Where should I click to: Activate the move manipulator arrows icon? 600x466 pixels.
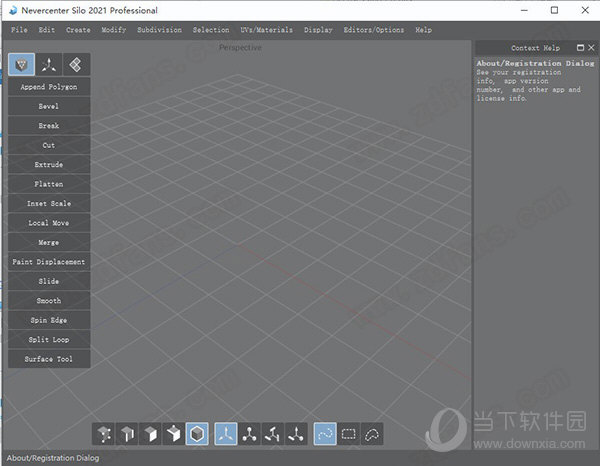[226, 434]
